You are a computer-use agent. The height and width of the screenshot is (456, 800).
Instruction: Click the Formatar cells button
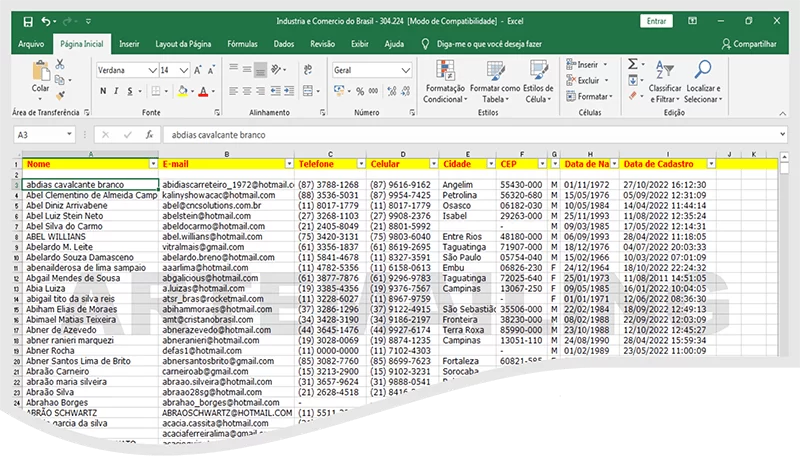coord(589,96)
